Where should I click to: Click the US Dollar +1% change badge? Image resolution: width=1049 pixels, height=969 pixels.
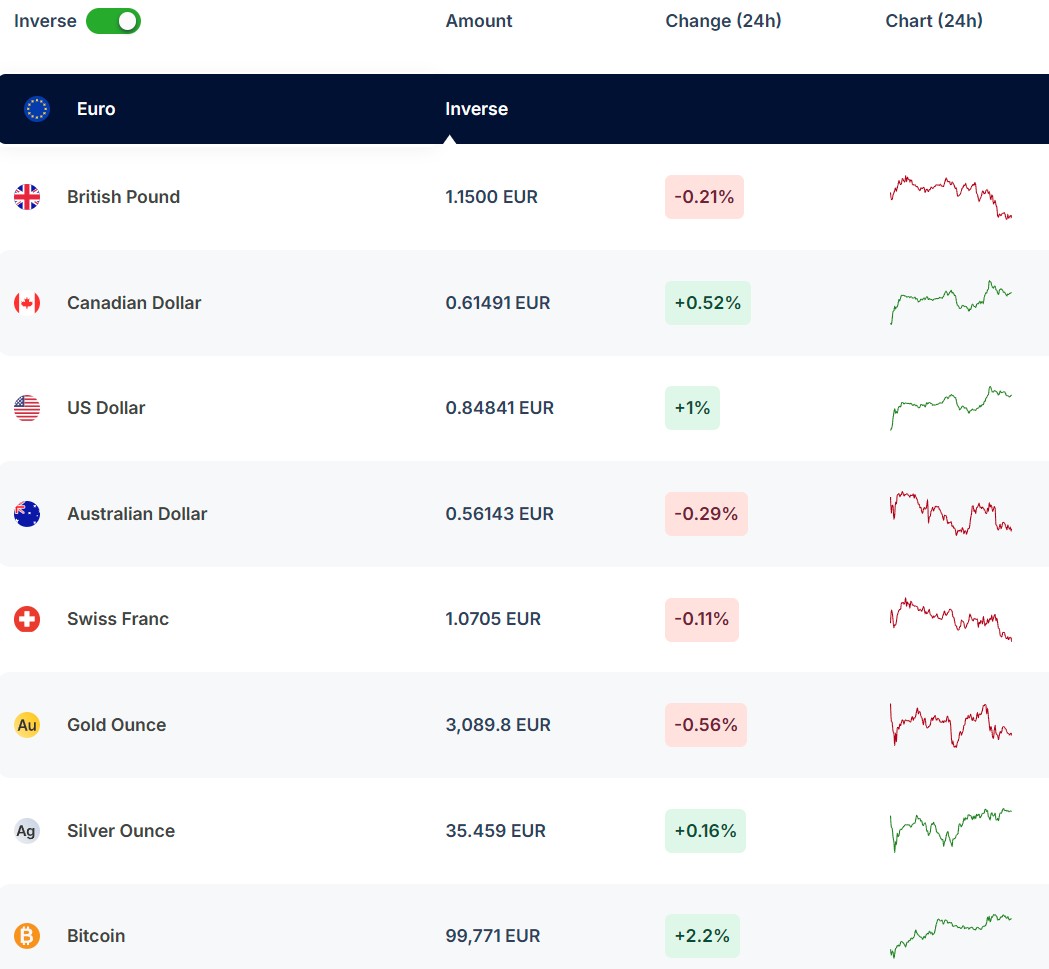click(692, 408)
